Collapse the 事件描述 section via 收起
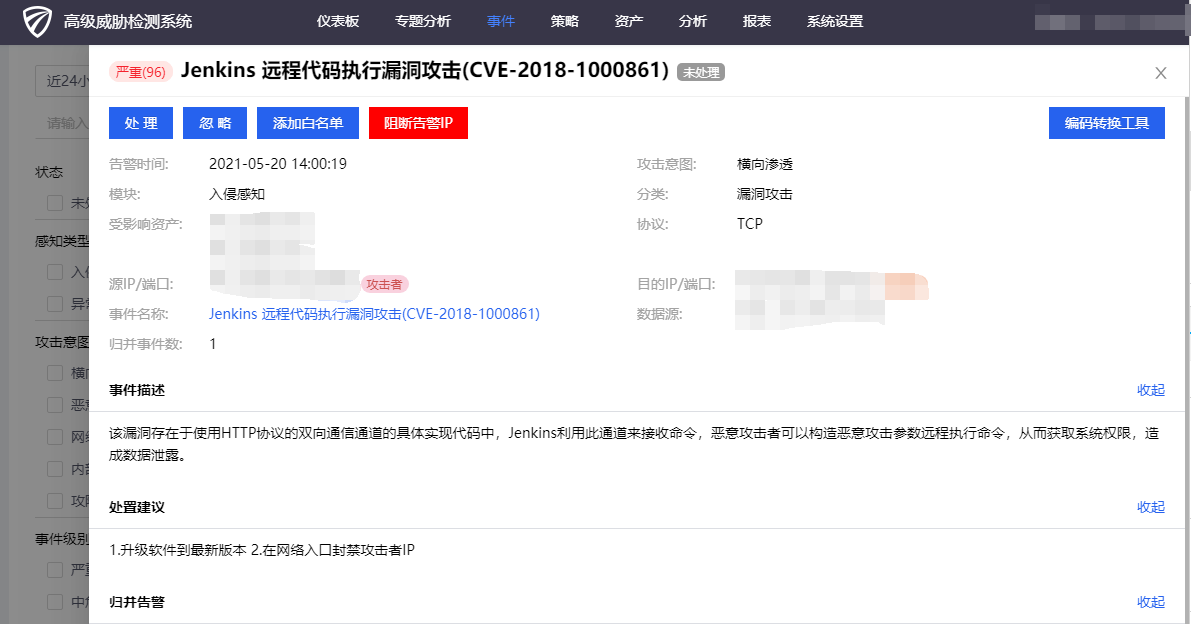 coord(1151,390)
